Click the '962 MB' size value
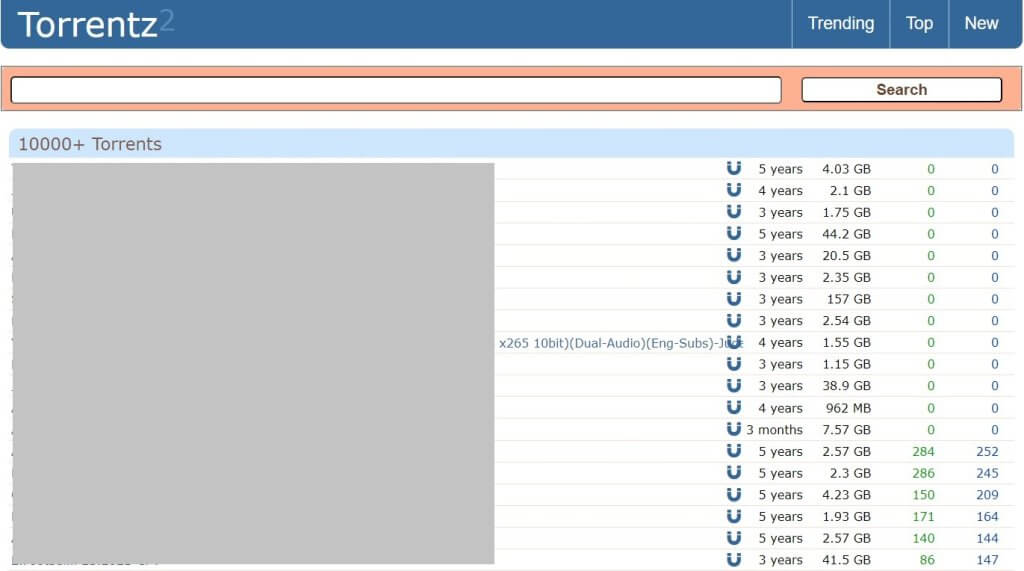The width and height of the screenshot is (1024, 571). coord(848,408)
